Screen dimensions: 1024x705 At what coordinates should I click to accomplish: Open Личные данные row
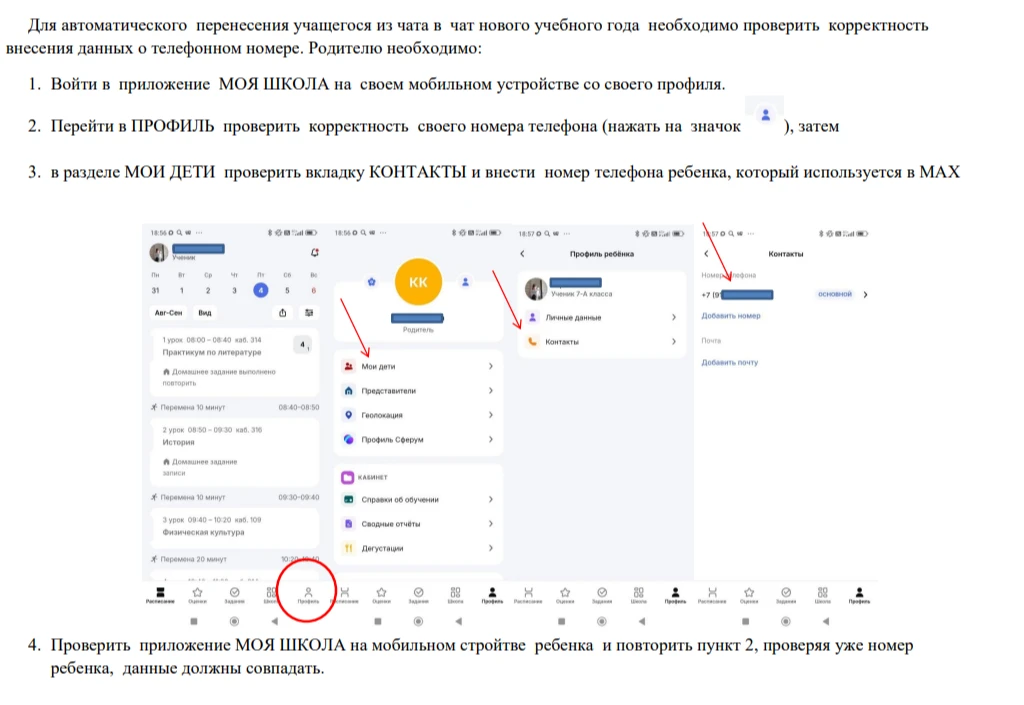(x=602, y=317)
